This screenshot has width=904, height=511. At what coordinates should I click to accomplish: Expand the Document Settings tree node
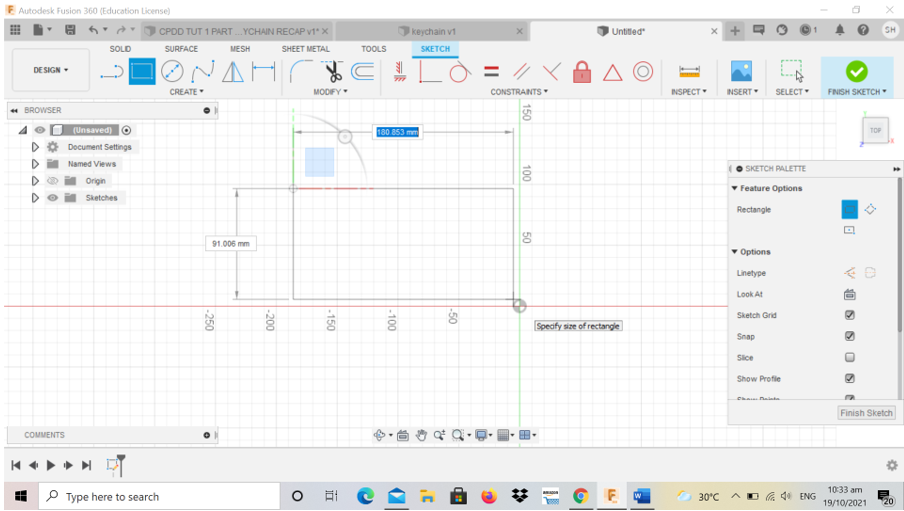tap(35, 147)
